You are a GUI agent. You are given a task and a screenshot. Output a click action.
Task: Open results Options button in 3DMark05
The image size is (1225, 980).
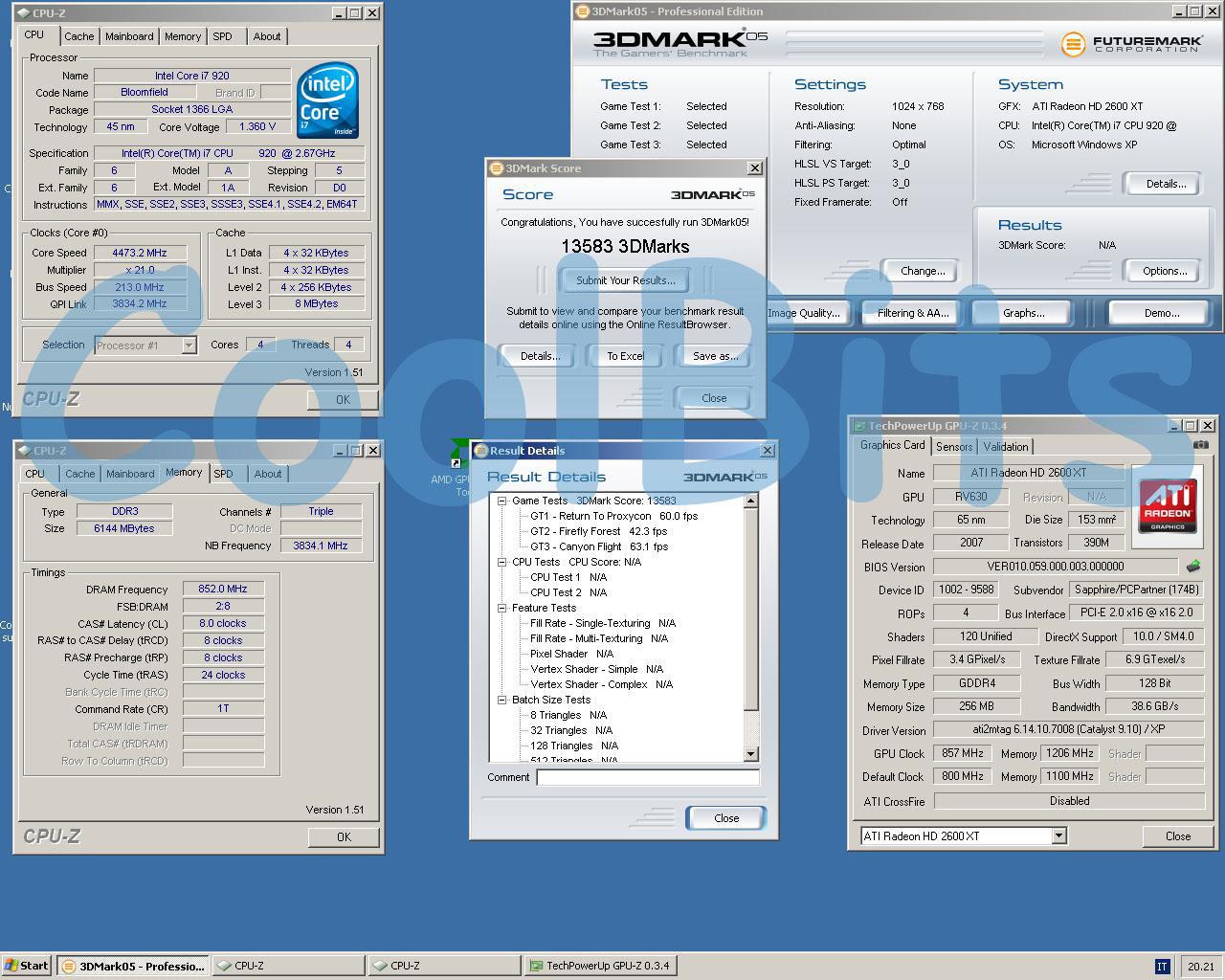(1165, 271)
